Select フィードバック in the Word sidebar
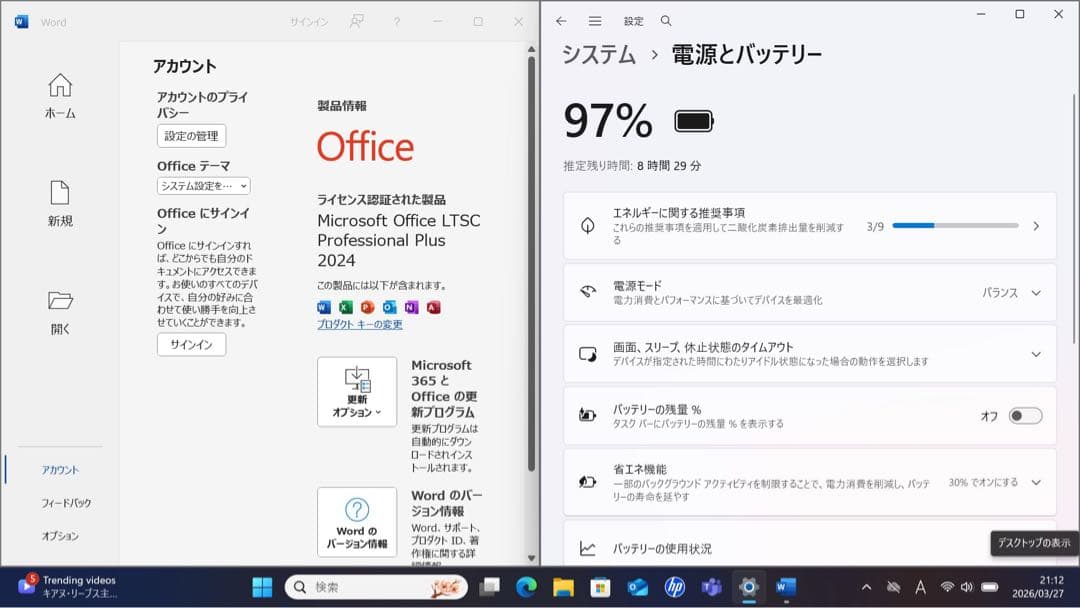The image size is (1080, 608). [66, 503]
